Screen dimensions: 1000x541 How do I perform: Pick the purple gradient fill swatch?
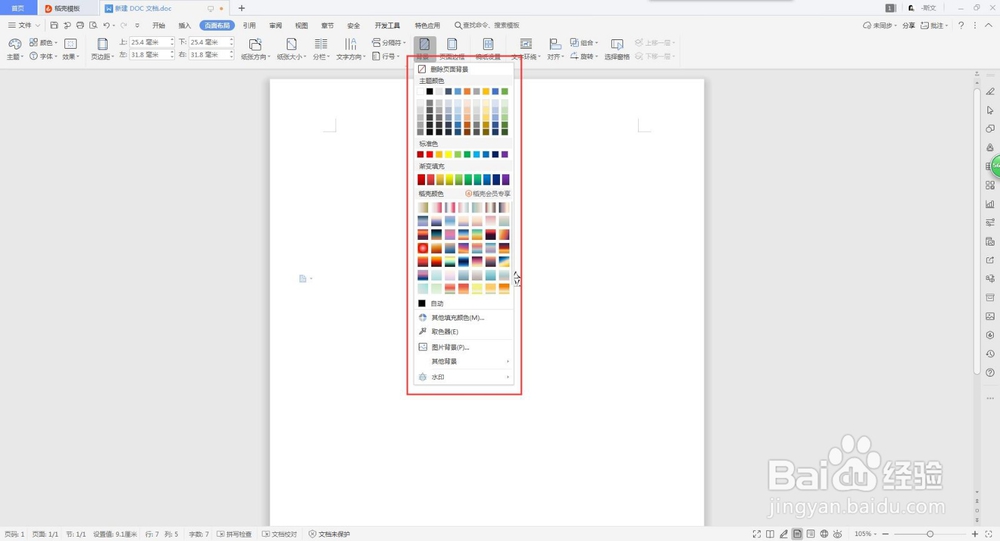coord(506,180)
